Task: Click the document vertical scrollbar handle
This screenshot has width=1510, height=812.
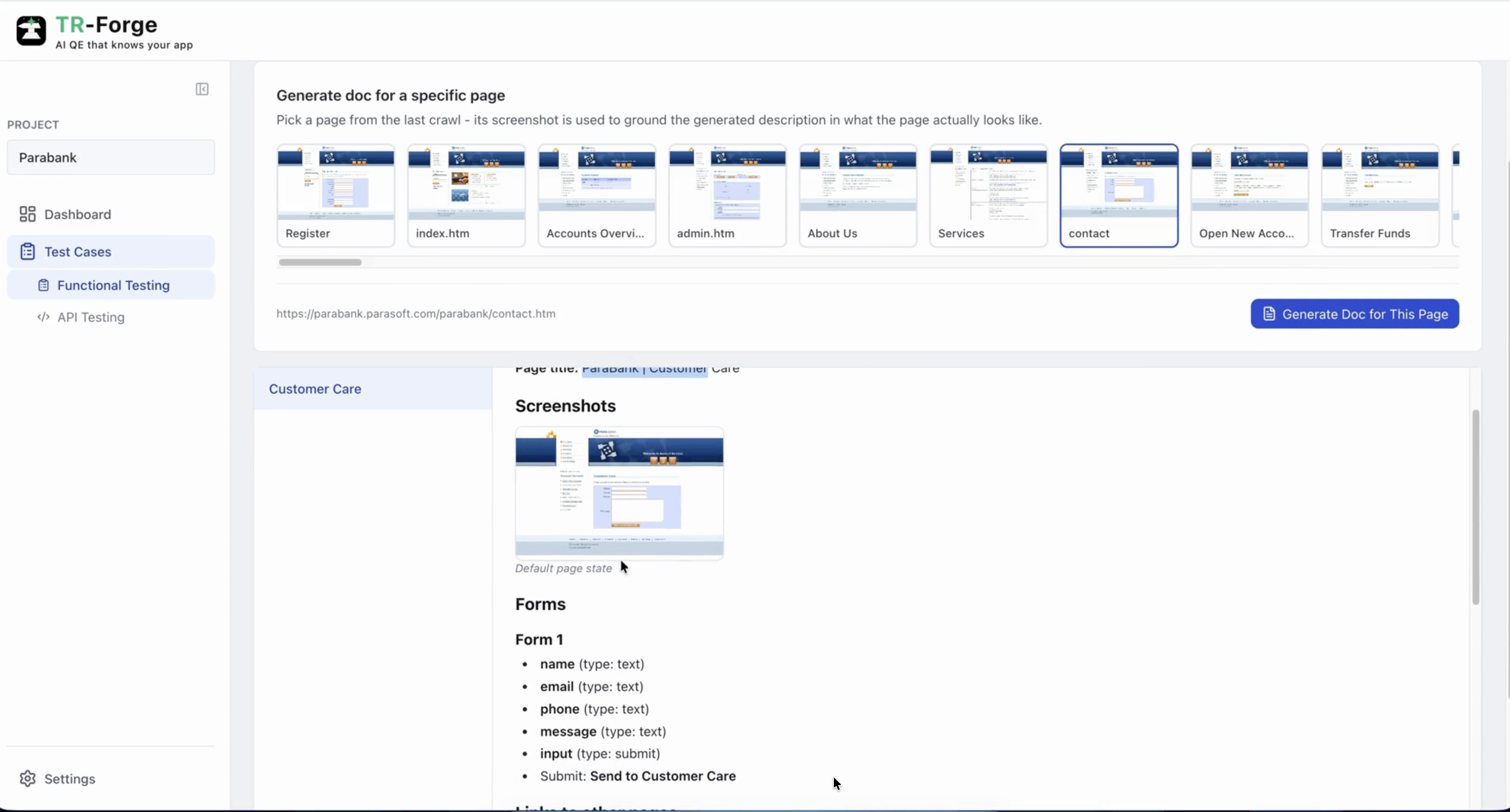Action: pos(1476,507)
